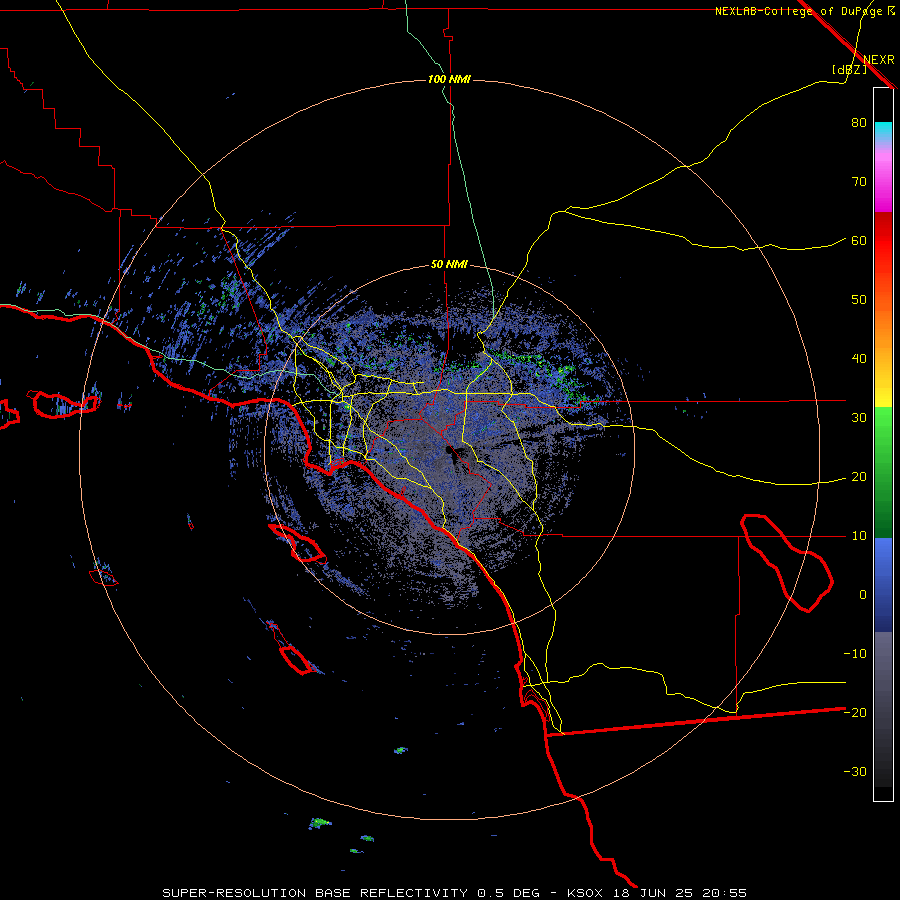Click the dBZ units label
This screenshot has width=900, height=900.
(849, 69)
